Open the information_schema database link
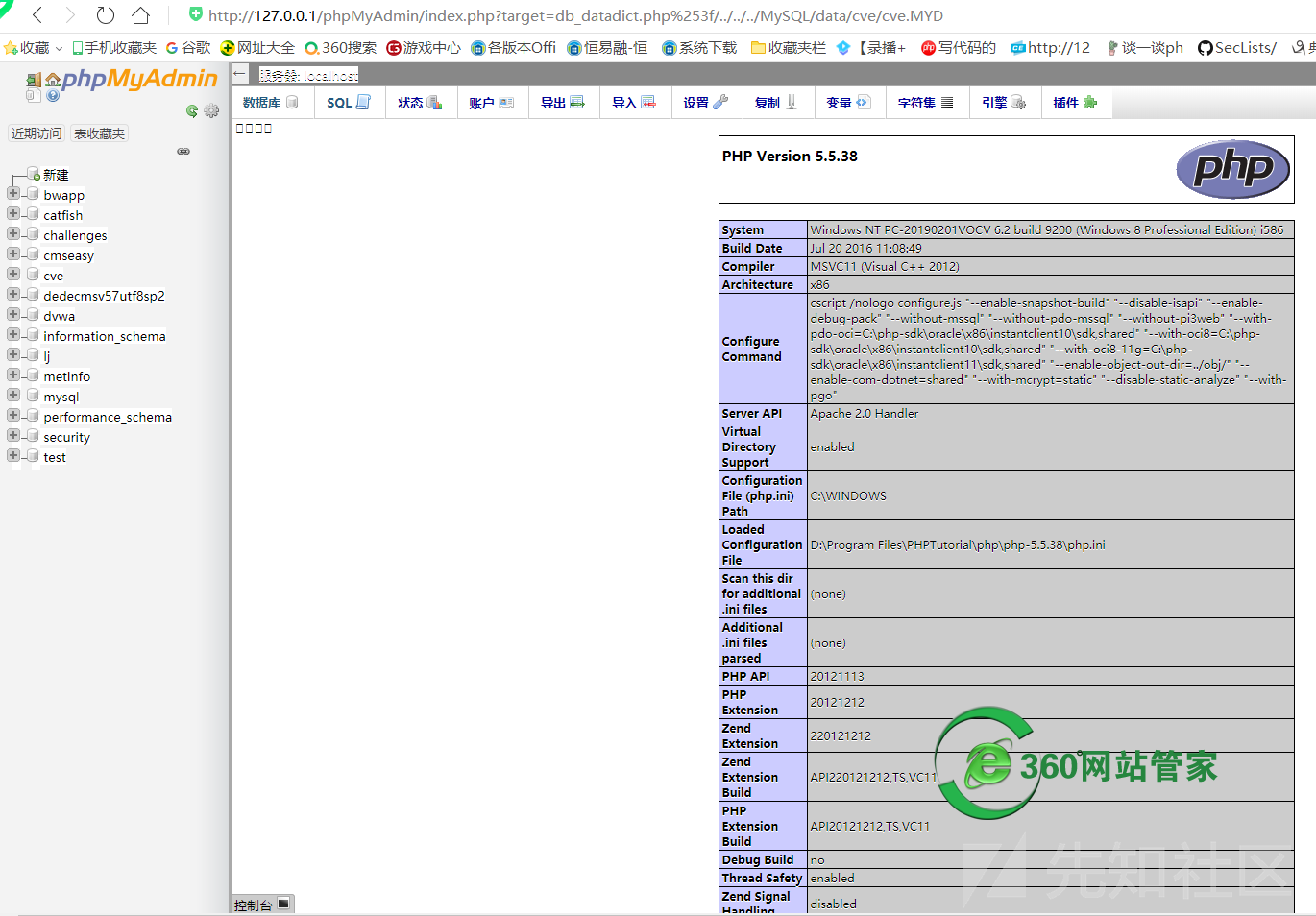The height and width of the screenshot is (916, 1316). point(105,336)
